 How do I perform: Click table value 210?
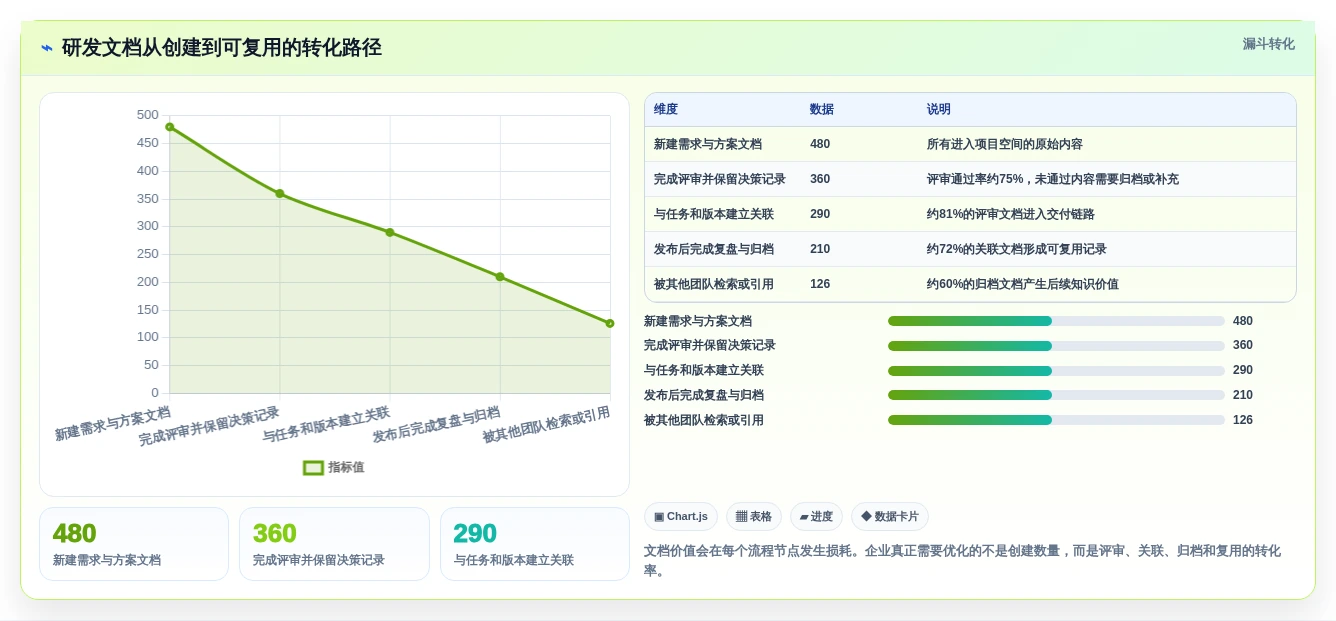coord(820,249)
